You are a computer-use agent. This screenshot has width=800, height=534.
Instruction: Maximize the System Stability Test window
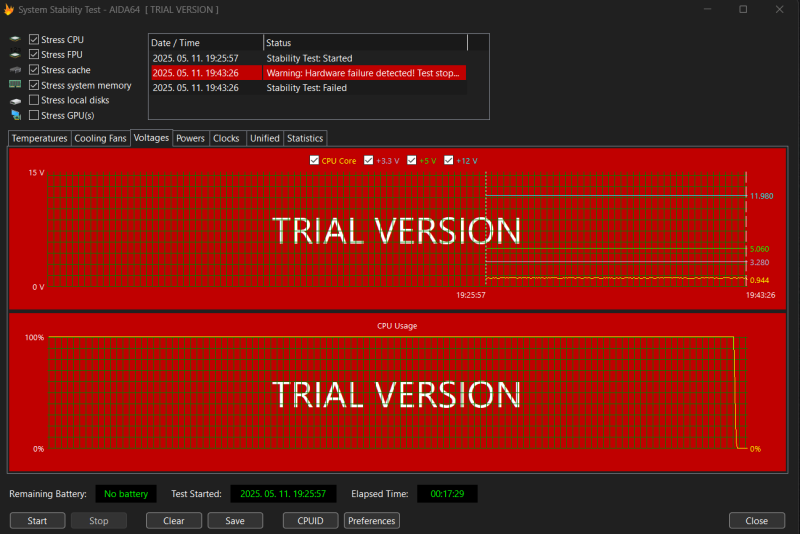(x=743, y=9)
